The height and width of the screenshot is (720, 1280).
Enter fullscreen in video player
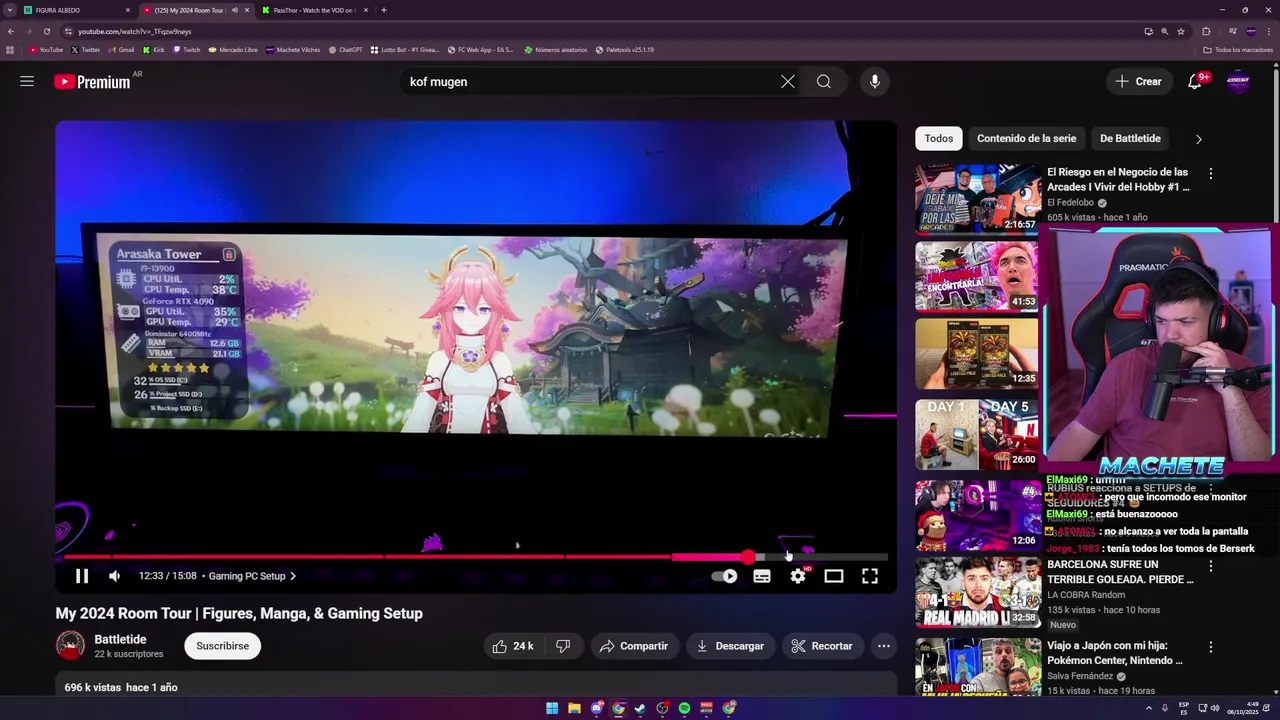click(x=870, y=576)
